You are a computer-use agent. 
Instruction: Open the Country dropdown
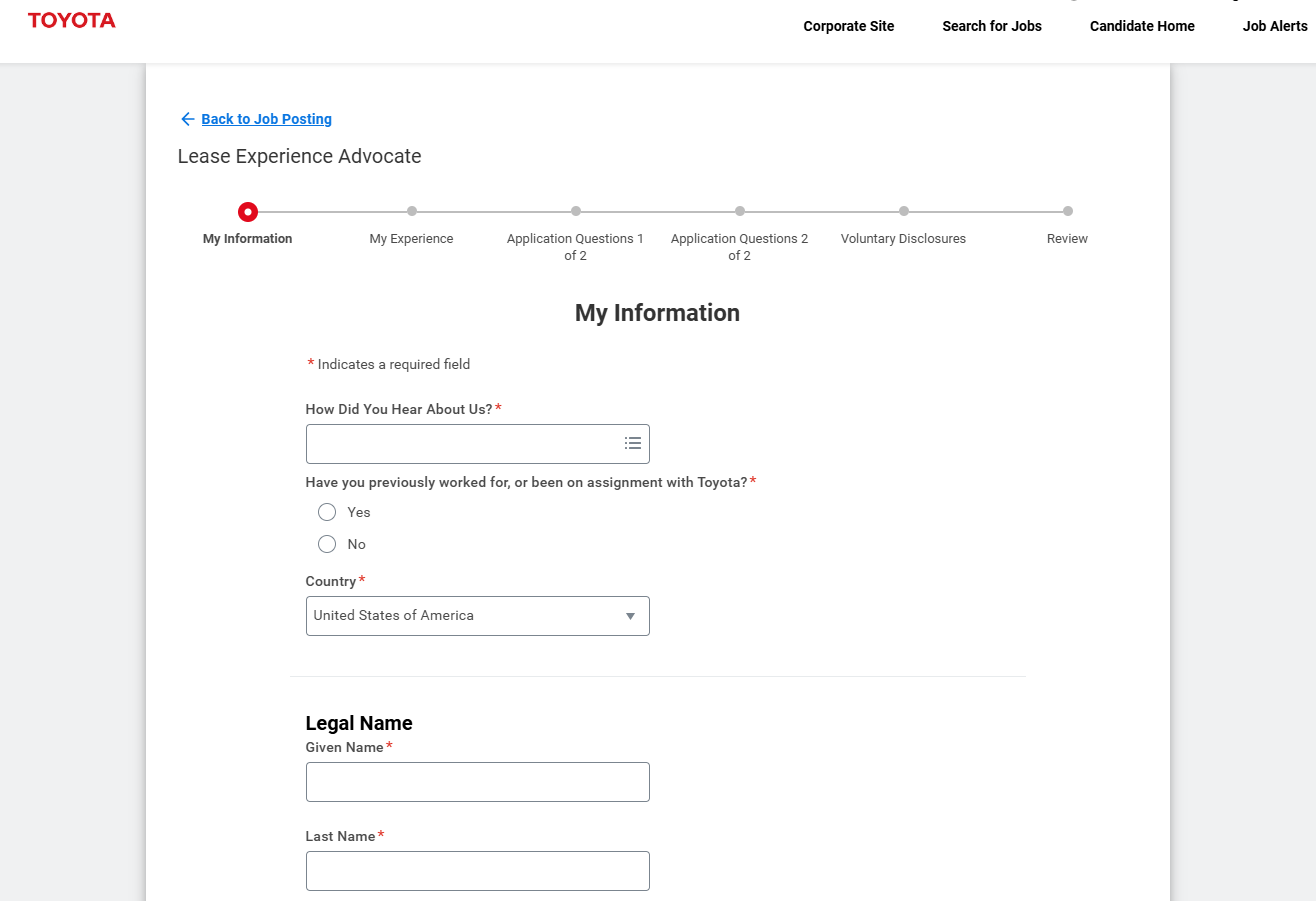click(478, 616)
